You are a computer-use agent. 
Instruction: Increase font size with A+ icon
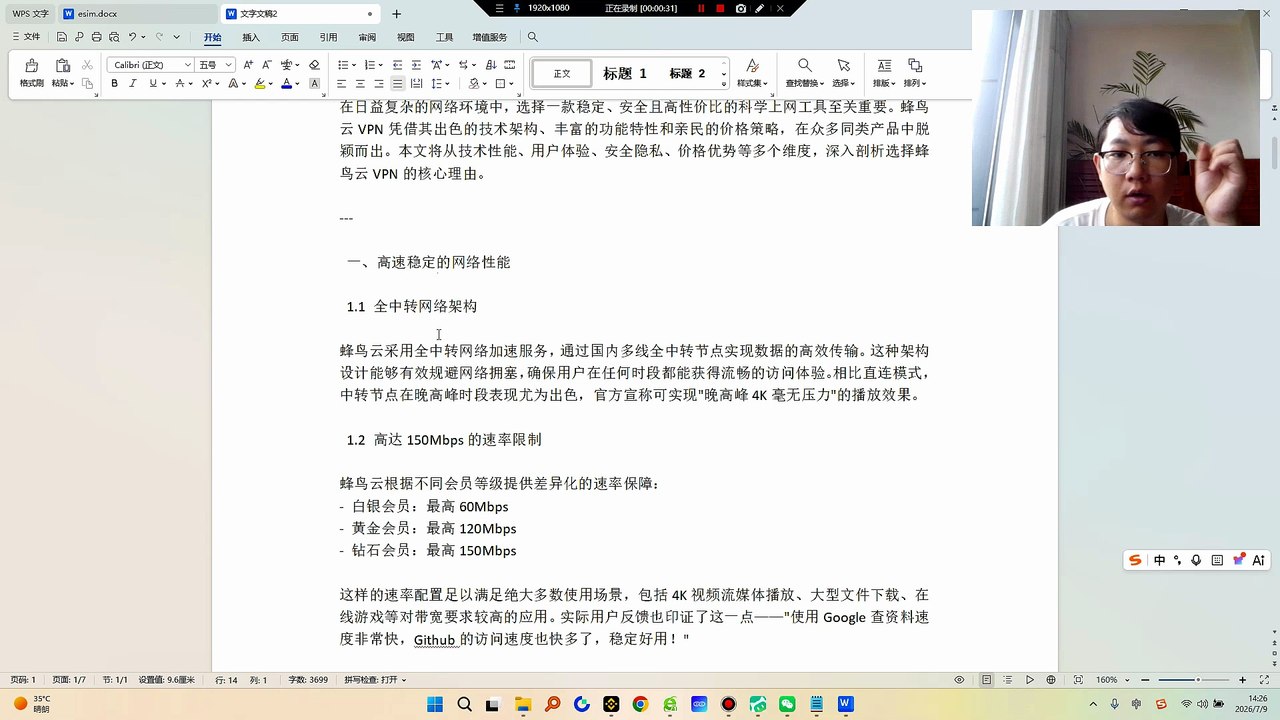click(248, 65)
